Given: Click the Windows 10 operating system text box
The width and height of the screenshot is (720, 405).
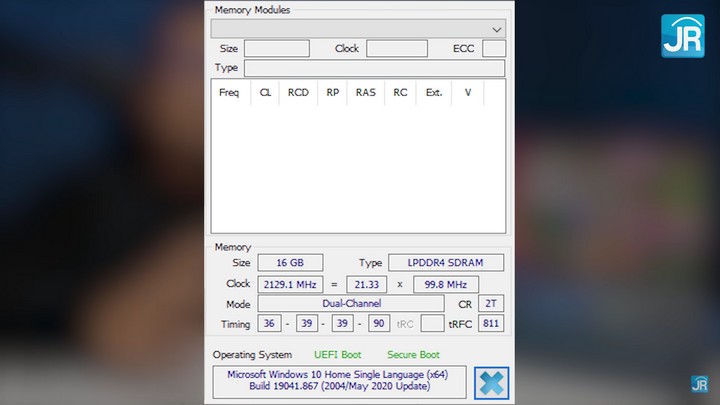Looking at the screenshot, I should click(x=339, y=382).
